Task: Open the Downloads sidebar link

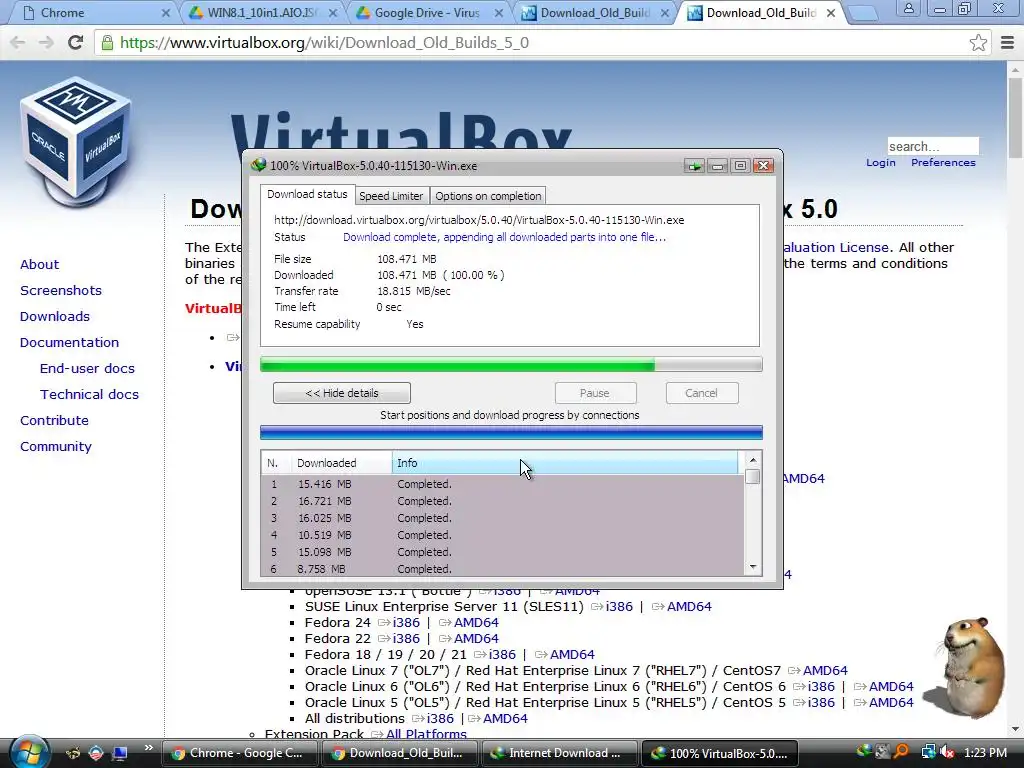Action: pos(55,317)
